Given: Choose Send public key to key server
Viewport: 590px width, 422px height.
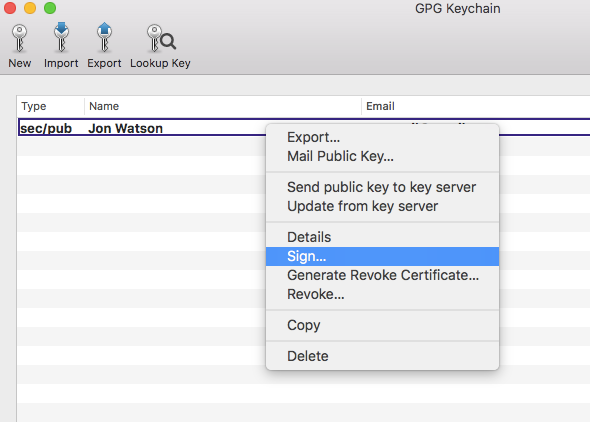Looking at the screenshot, I should coord(382,187).
